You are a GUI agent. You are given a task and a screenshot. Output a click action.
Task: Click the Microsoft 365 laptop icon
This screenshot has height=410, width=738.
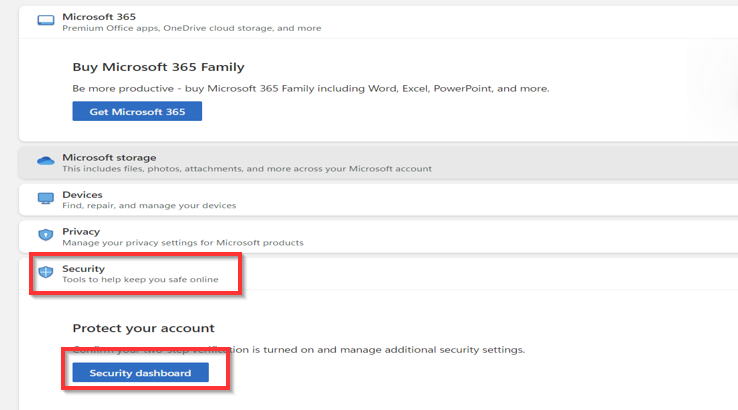46,20
